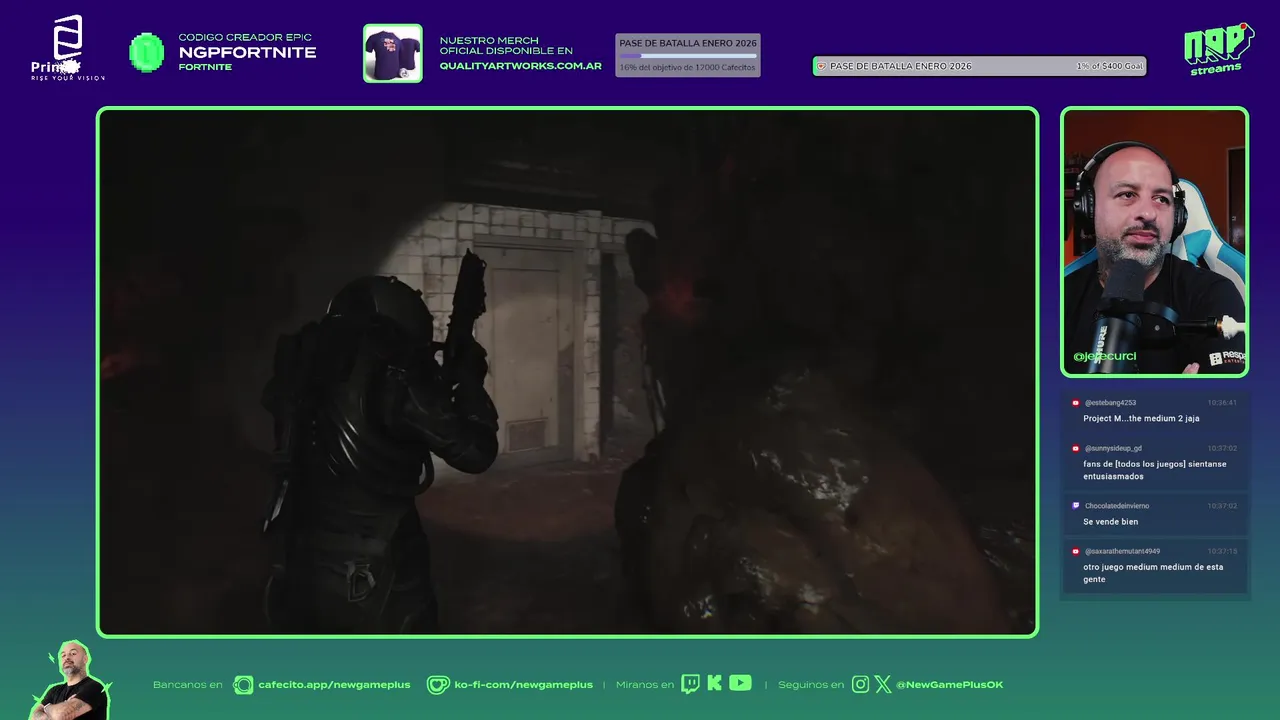This screenshot has width=1280, height=720.
Task: Click '16% del objetivo de 12000 Cafecitos' text
Action: [x=687, y=67]
